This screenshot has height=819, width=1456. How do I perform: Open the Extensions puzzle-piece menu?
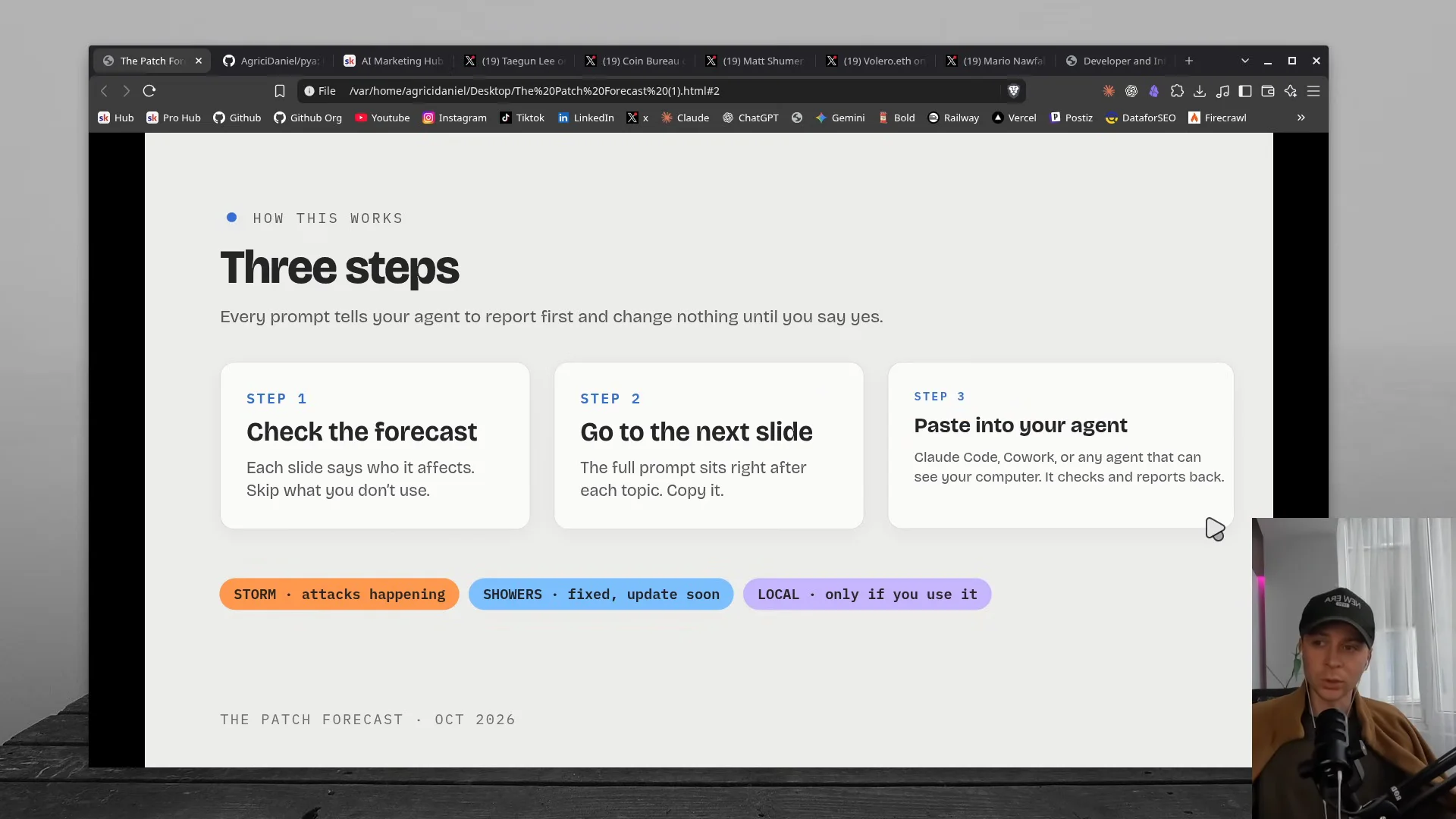click(1177, 91)
